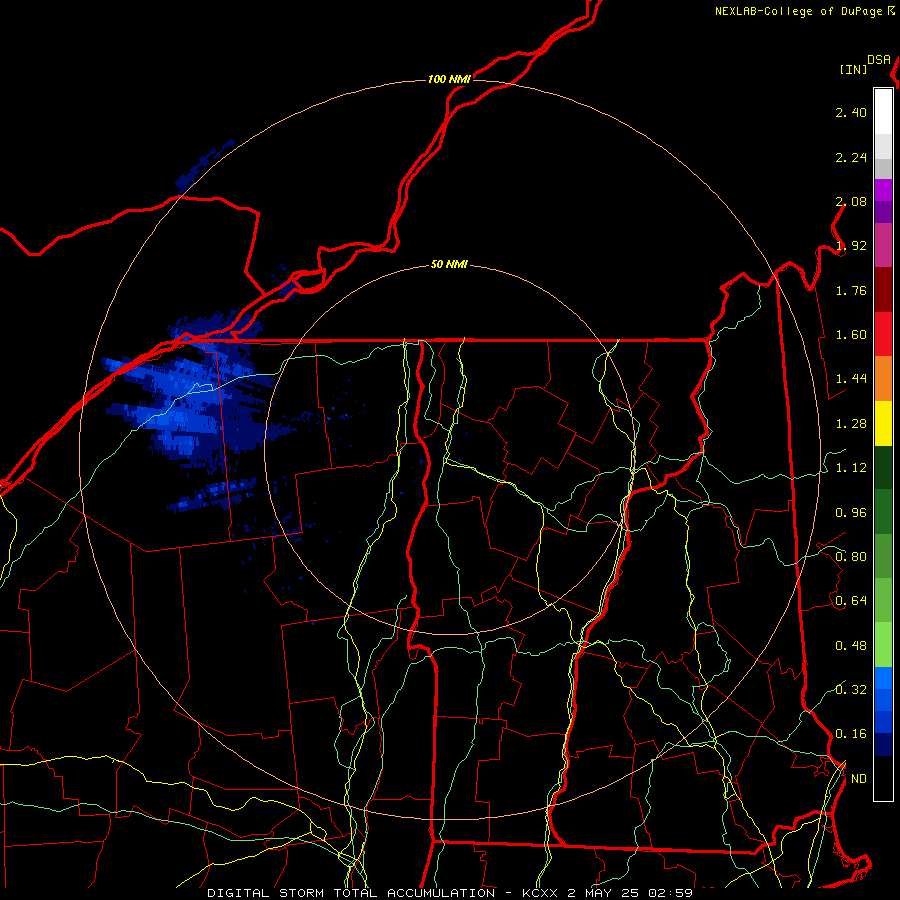Select the bright red legend swatch
This screenshot has width=900, height=900.
pyautogui.click(x=883, y=334)
